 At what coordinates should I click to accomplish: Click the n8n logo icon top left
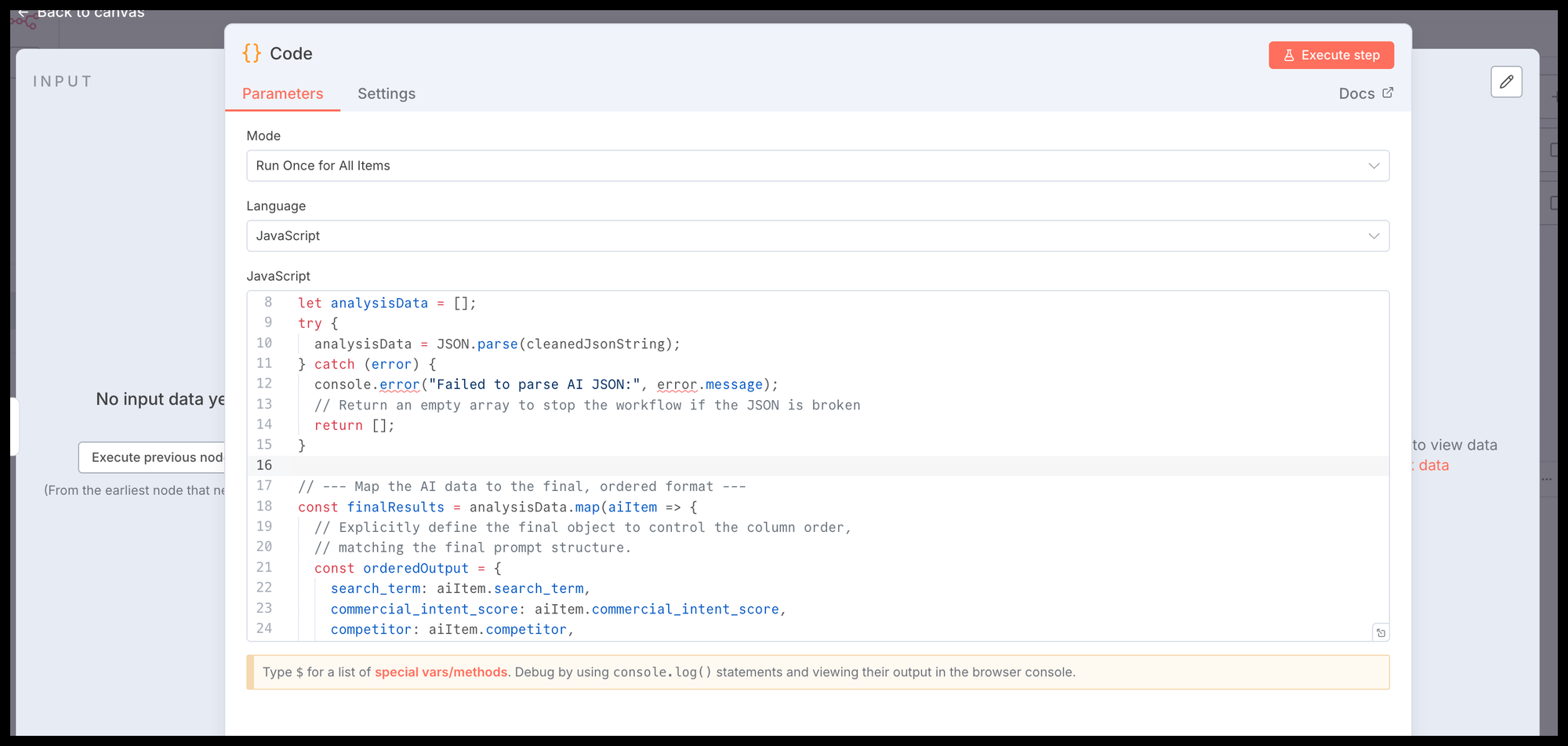(24, 23)
